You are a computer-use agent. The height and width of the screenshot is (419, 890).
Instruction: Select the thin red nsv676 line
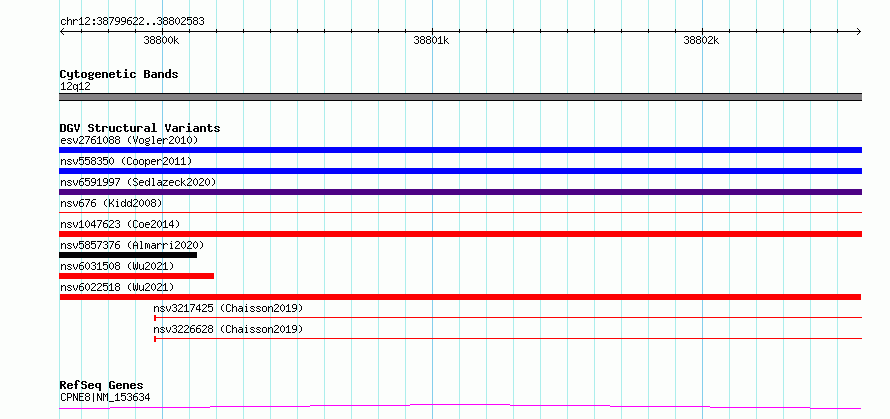point(460,213)
